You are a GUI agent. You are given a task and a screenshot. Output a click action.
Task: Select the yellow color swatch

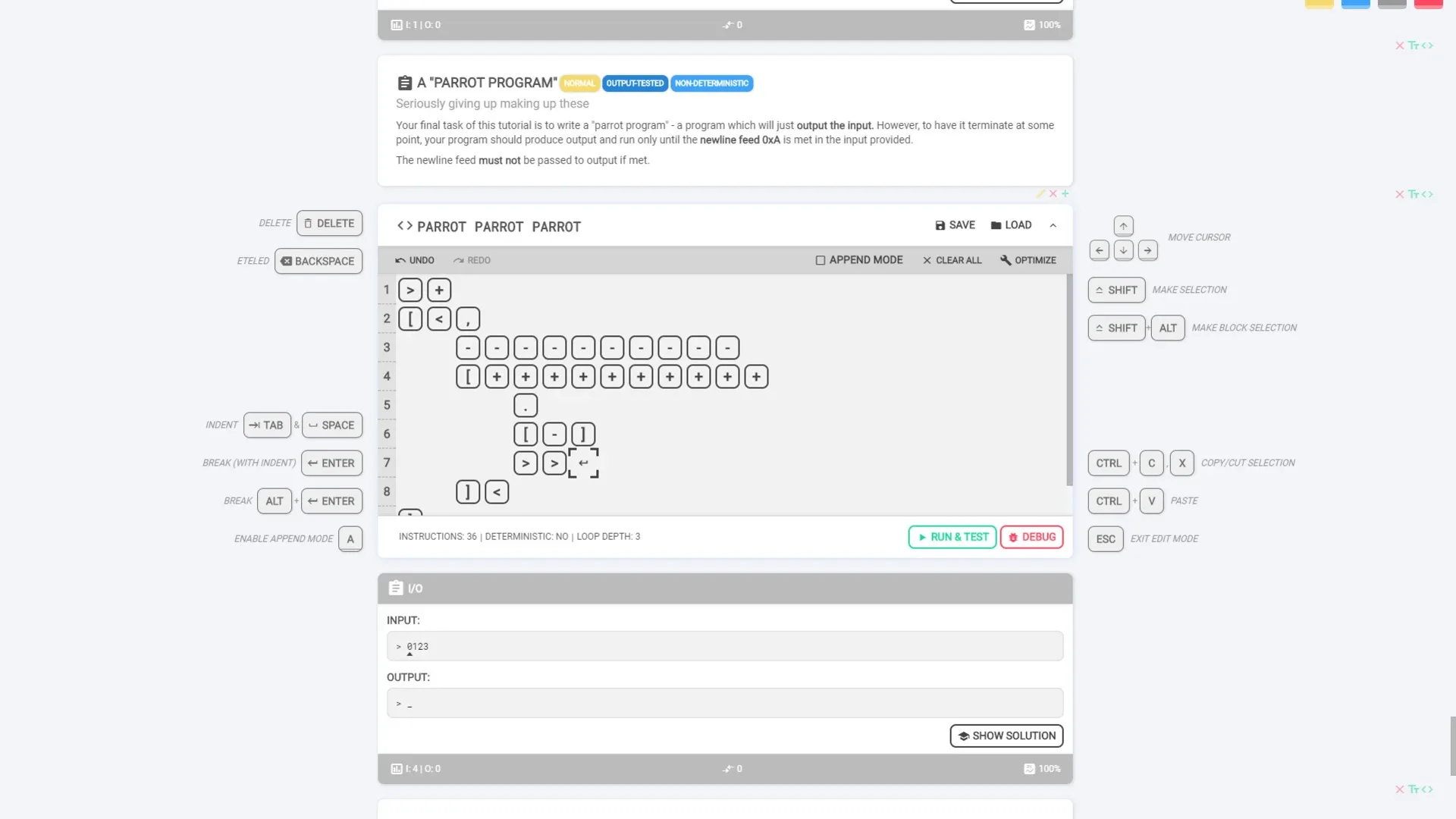point(1319,4)
